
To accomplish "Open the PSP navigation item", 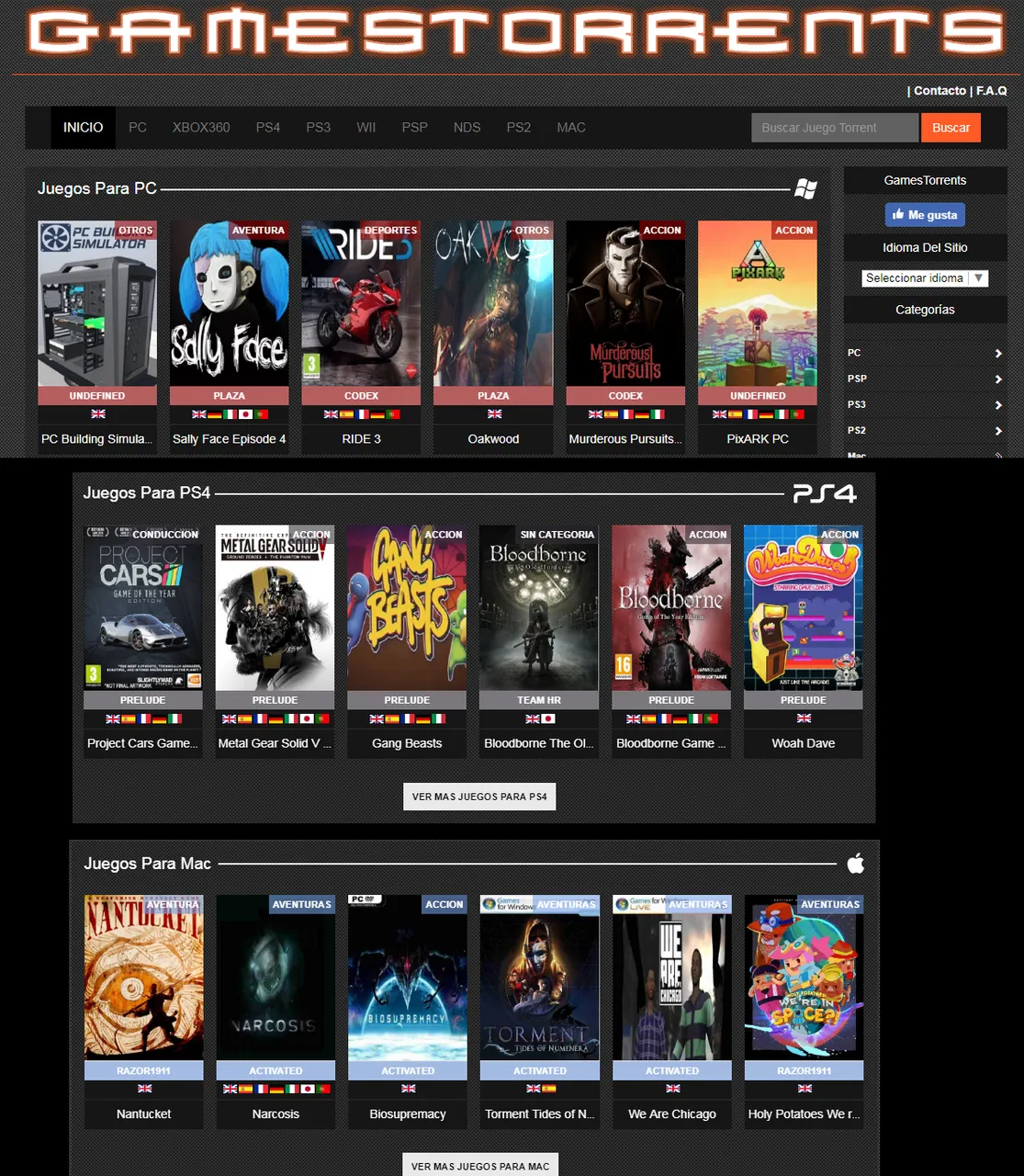I will [415, 128].
